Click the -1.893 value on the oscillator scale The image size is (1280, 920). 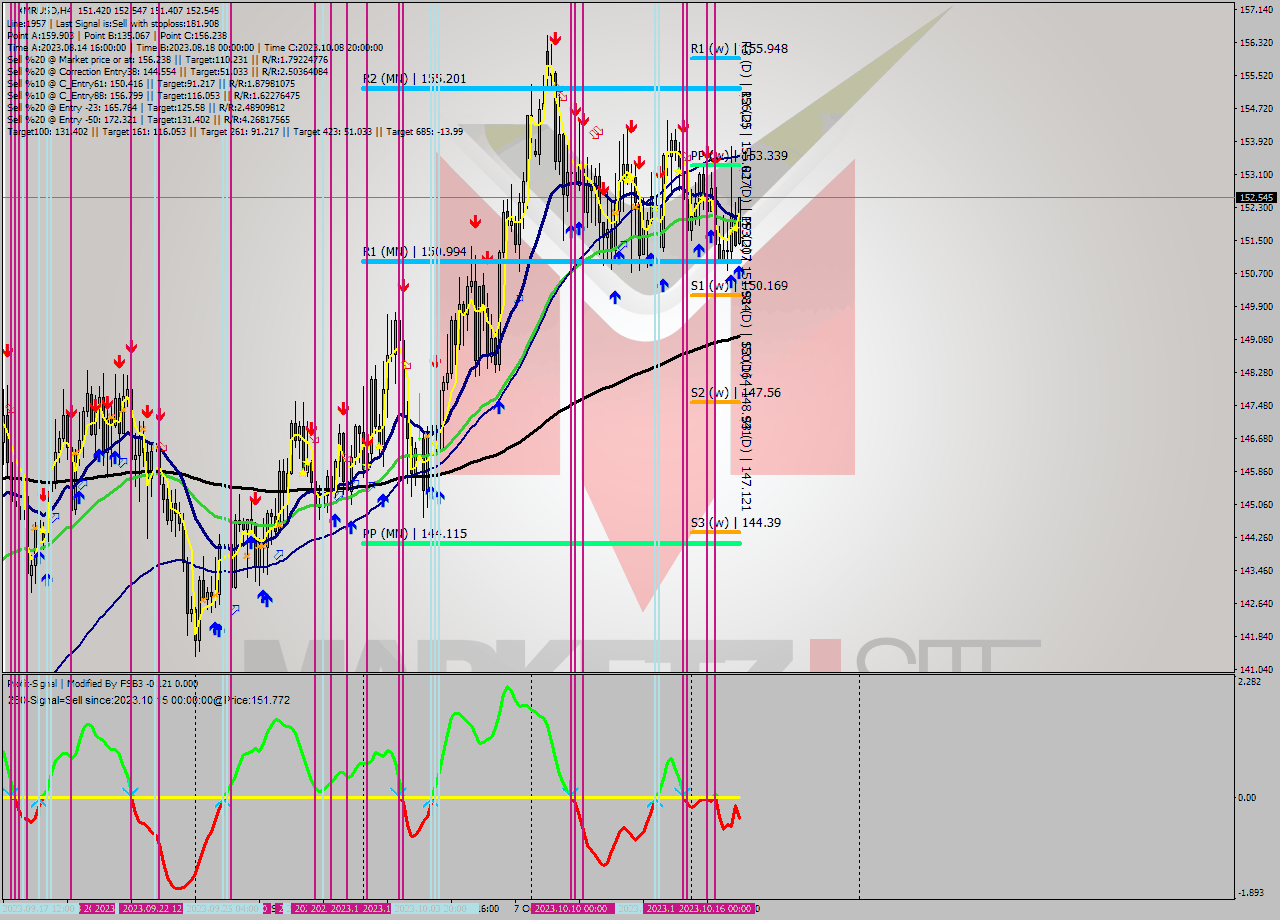[1250, 893]
